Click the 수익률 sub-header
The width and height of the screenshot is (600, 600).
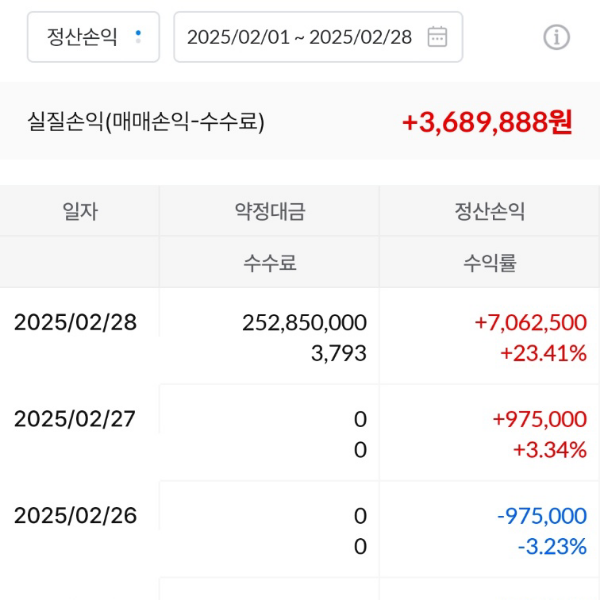coord(489,263)
